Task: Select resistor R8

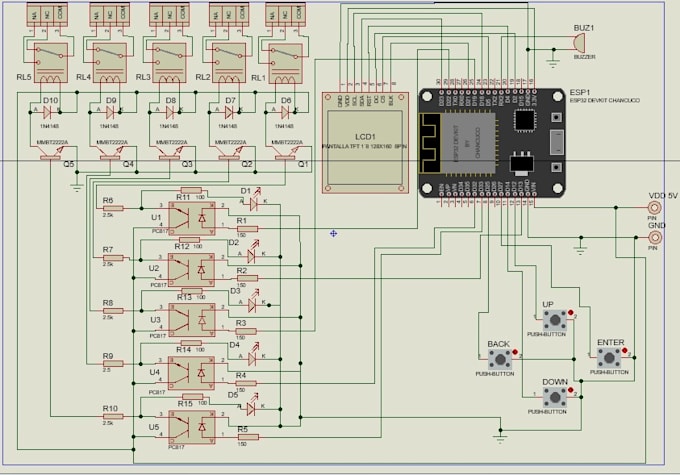Action: (x=114, y=311)
